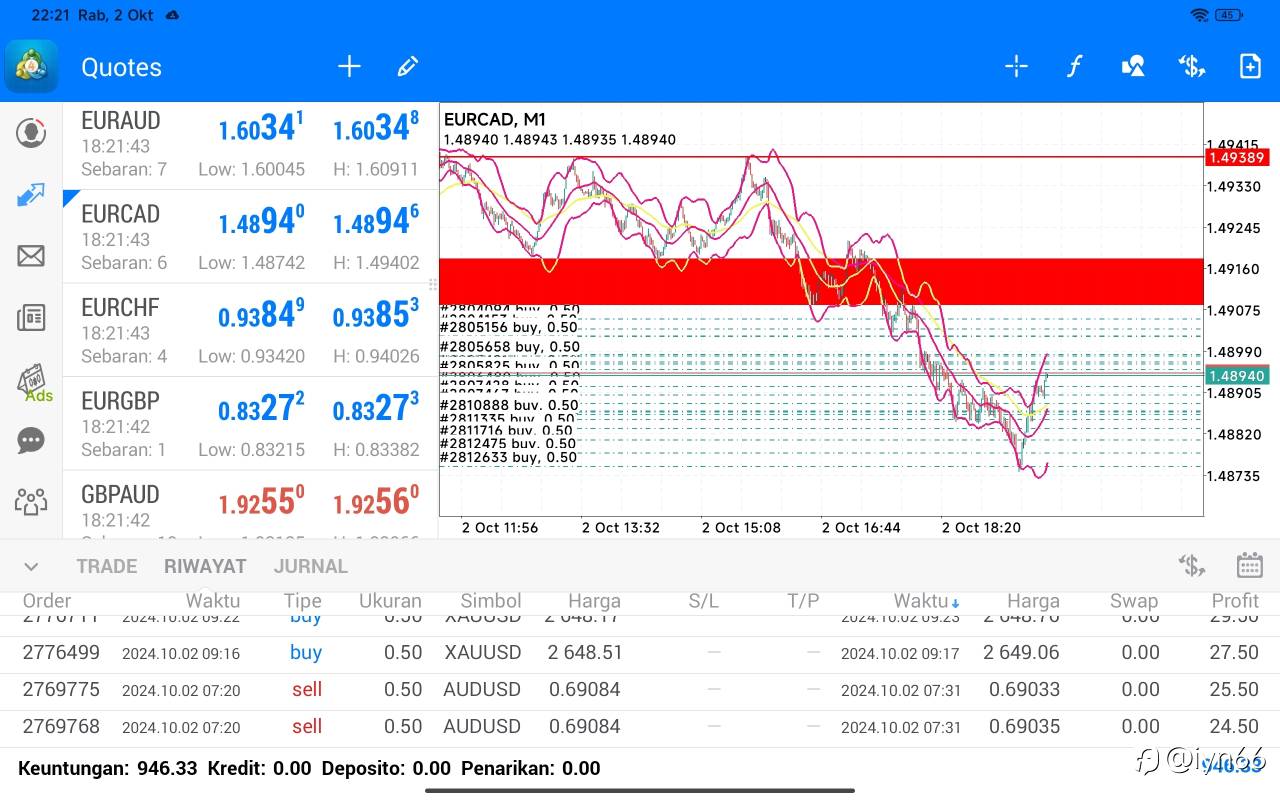Open new chart document icon
Screen dimensions: 1280x800
click(x=1250, y=67)
